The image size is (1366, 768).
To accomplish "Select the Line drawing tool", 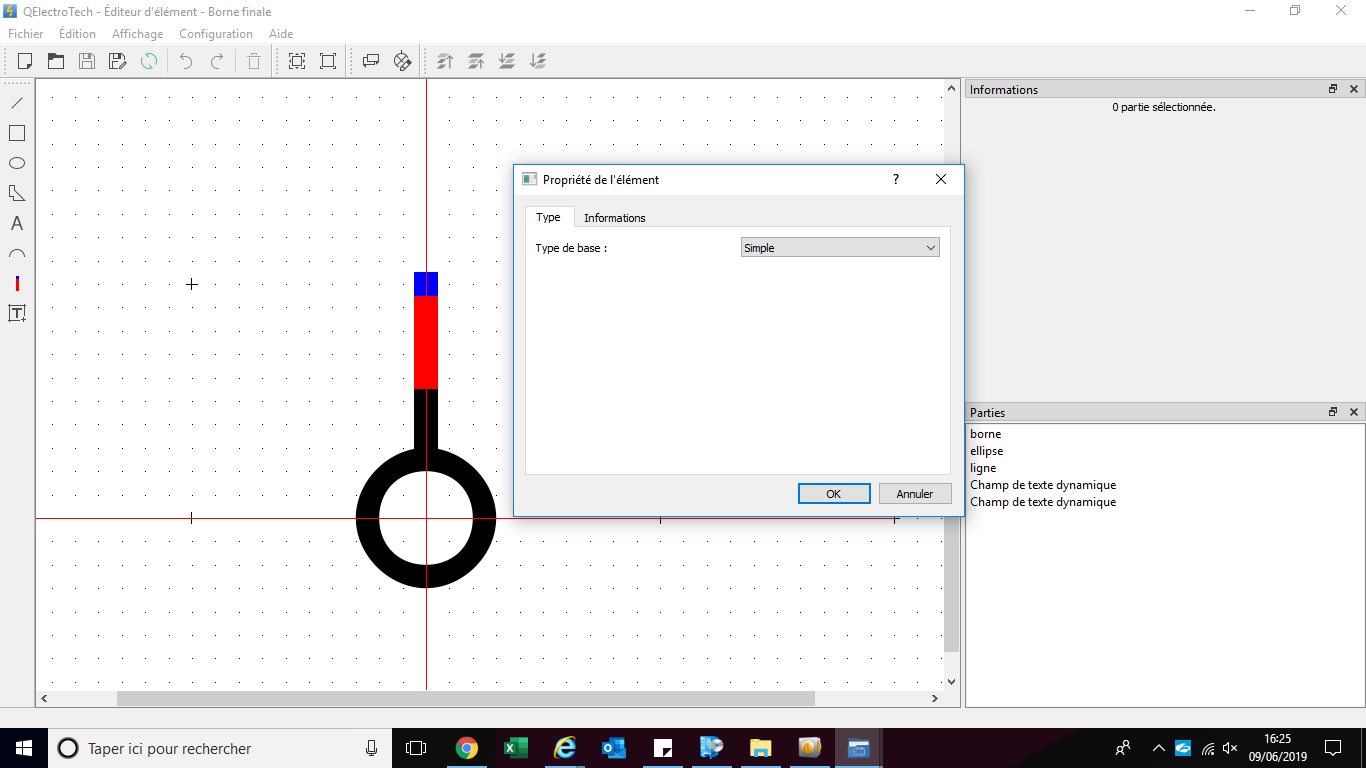I will (x=17, y=103).
